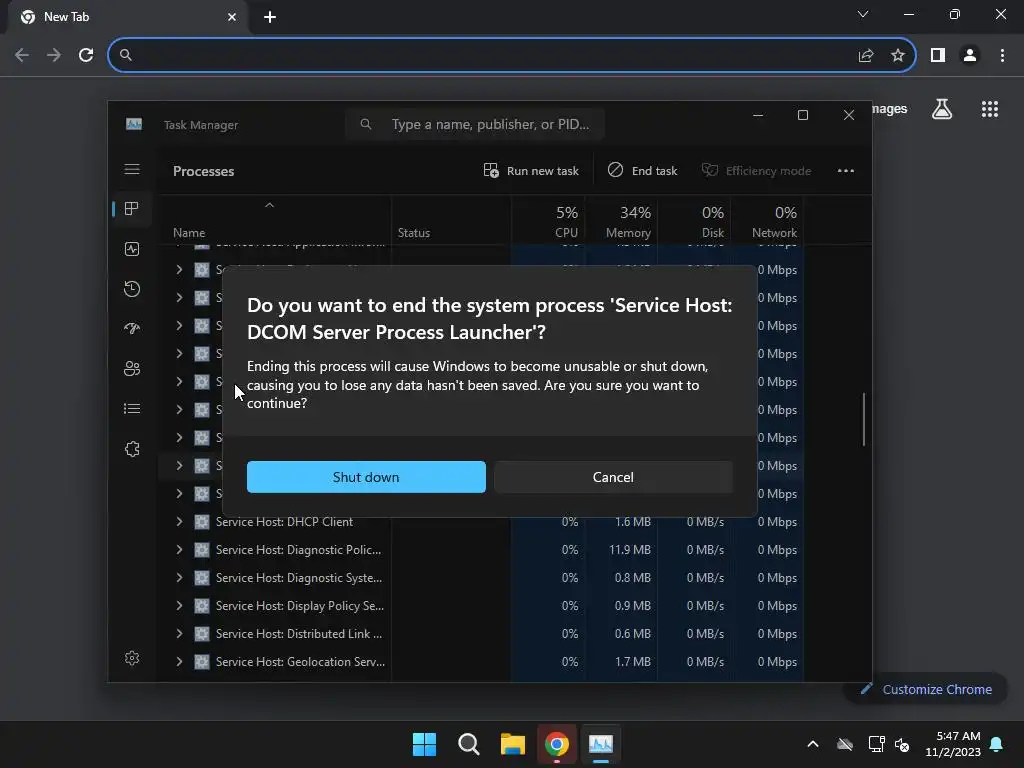1024x768 pixels.
Task: Select the New Tab tab
Action: pos(128,17)
